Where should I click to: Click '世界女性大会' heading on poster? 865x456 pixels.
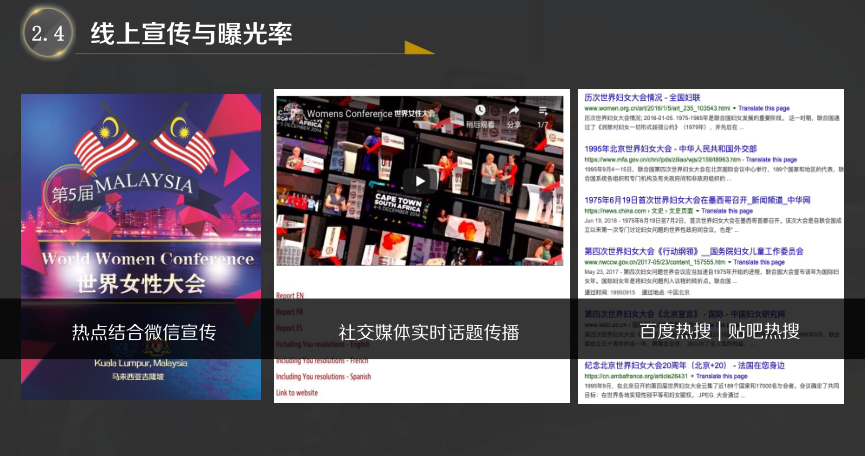tap(141, 283)
